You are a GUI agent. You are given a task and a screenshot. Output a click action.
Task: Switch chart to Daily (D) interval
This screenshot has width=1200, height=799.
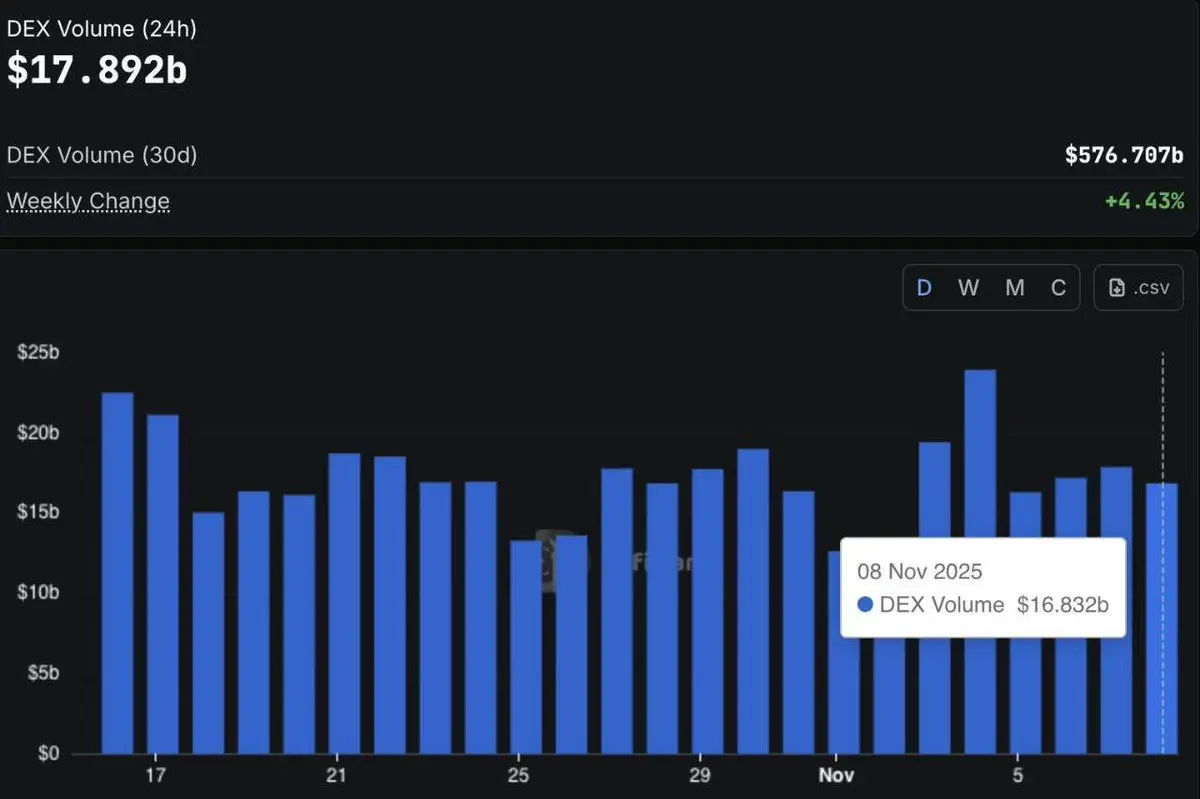(x=924, y=288)
